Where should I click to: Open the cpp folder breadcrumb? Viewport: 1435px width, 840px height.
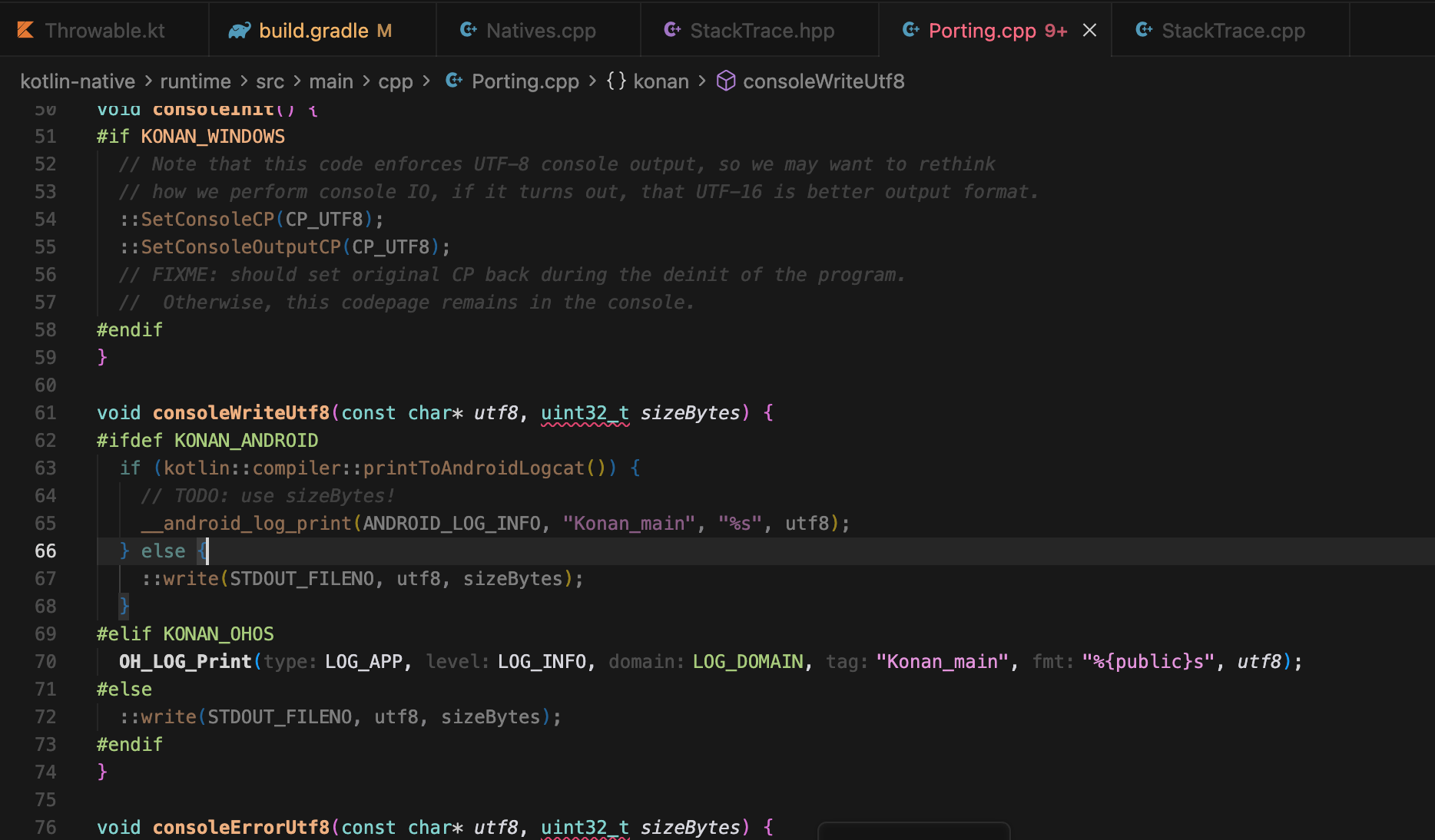click(396, 81)
